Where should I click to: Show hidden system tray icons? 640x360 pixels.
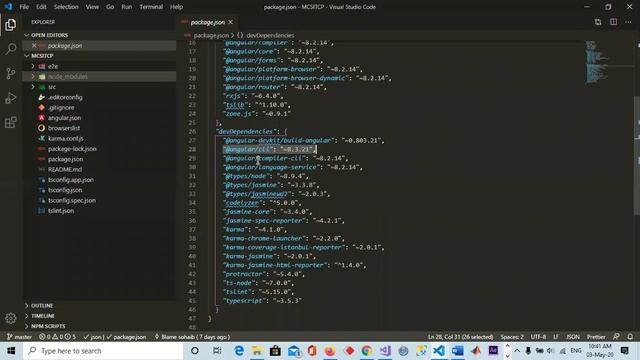pyautogui.click(x=517, y=351)
